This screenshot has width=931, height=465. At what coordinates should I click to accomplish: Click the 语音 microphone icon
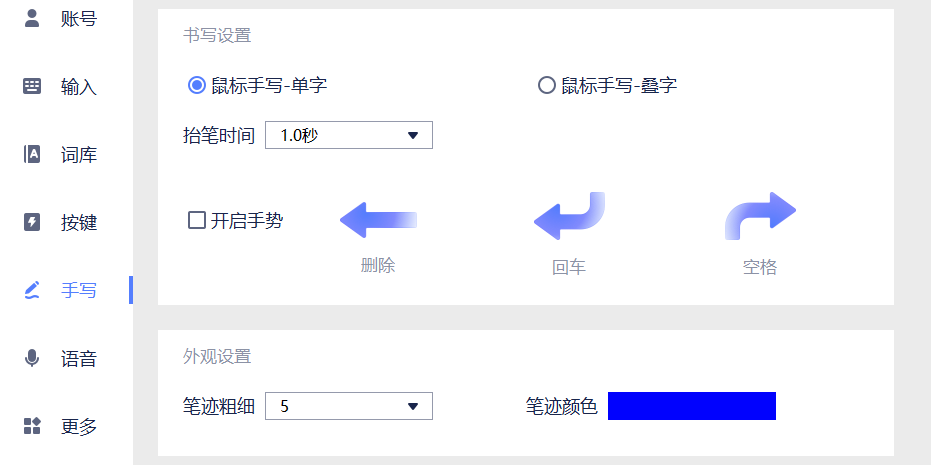(x=32, y=358)
